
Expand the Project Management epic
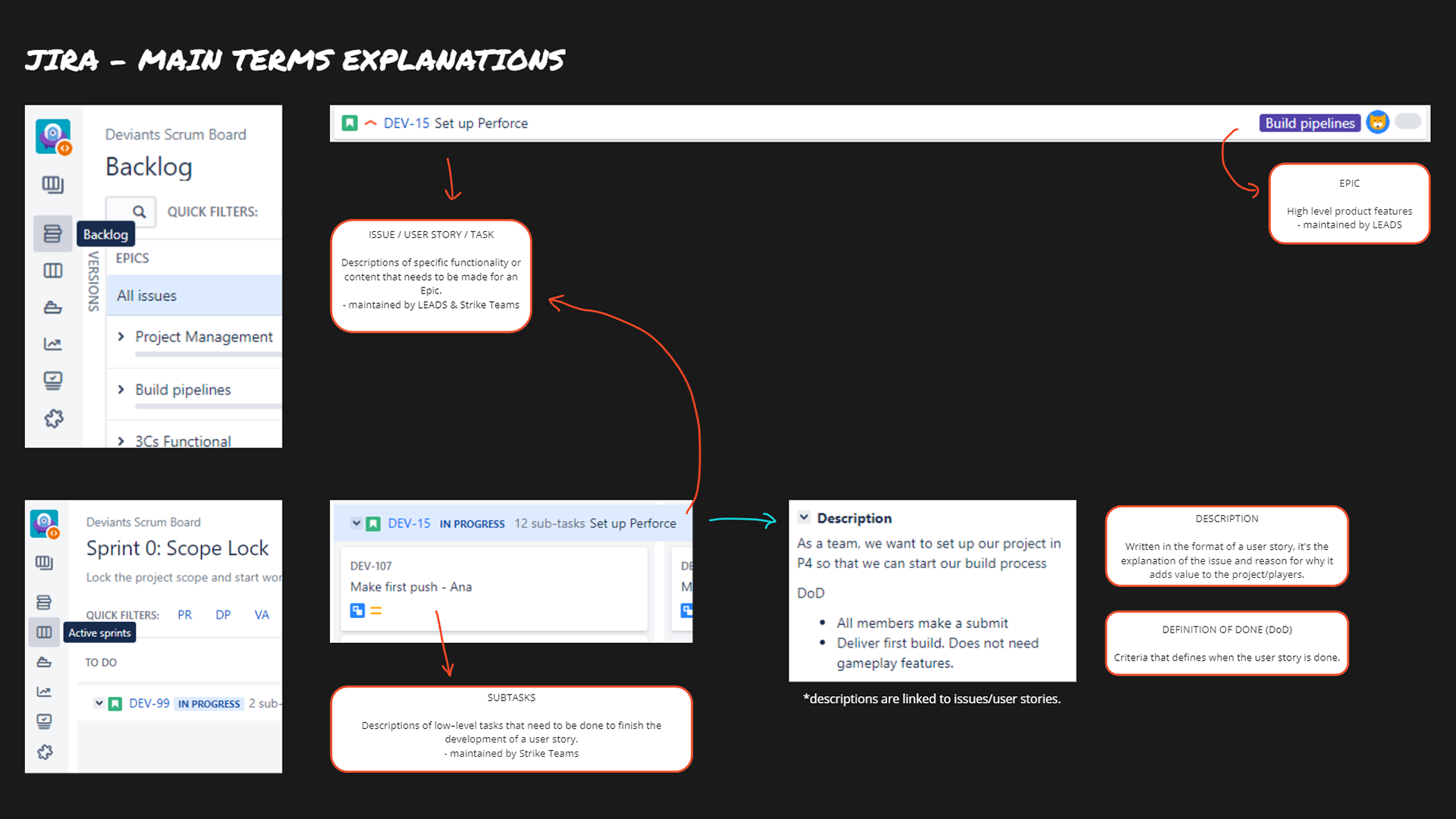121,337
